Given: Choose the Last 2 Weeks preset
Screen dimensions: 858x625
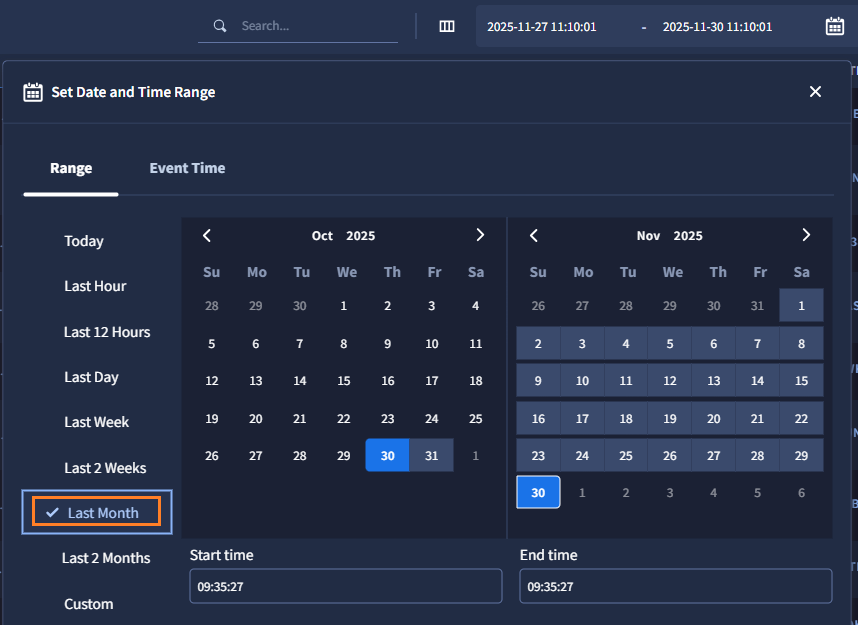Looking at the screenshot, I should tap(105, 468).
